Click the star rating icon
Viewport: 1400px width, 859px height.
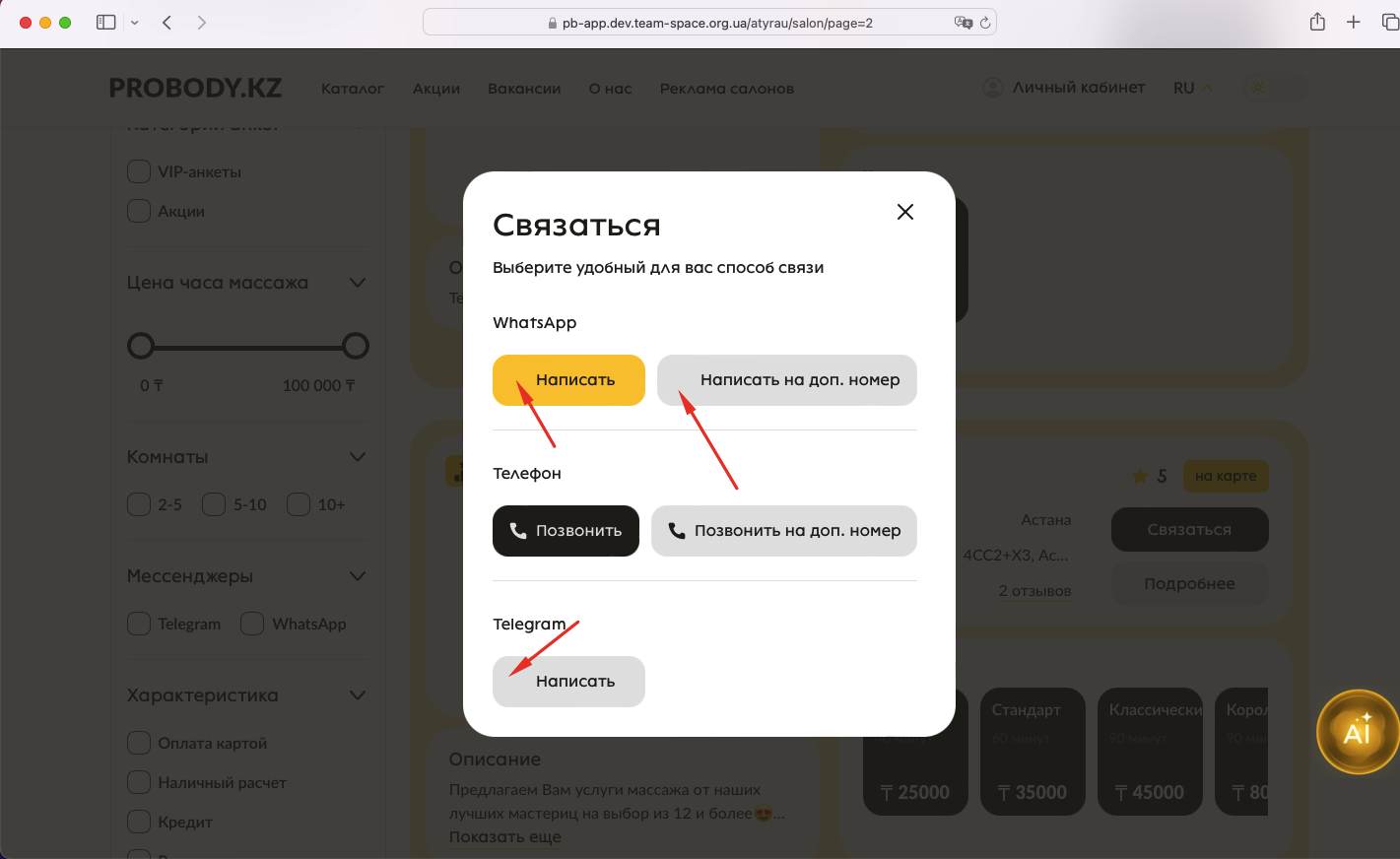(1140, 477)
